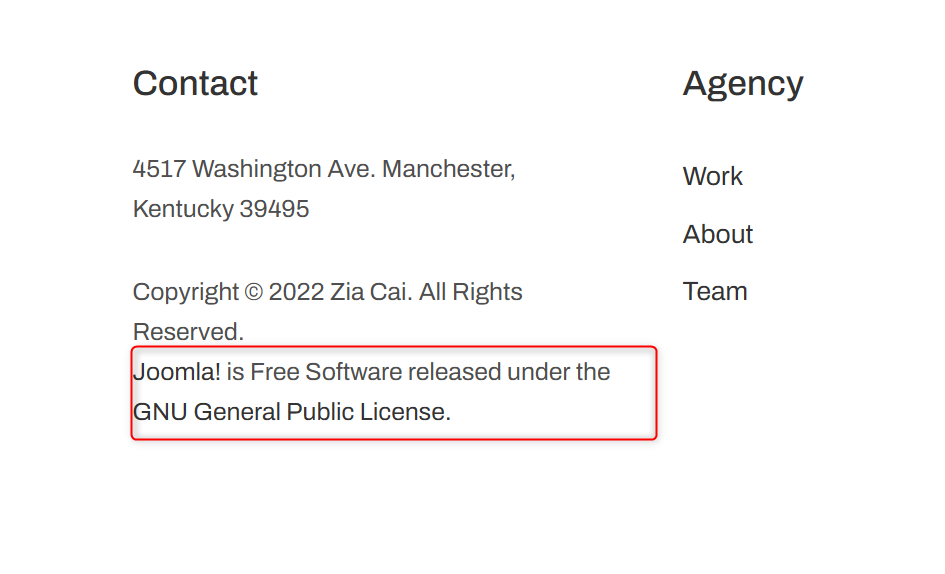
Task: Click the word Manchester in the address
Action: [x=448, y=170]
